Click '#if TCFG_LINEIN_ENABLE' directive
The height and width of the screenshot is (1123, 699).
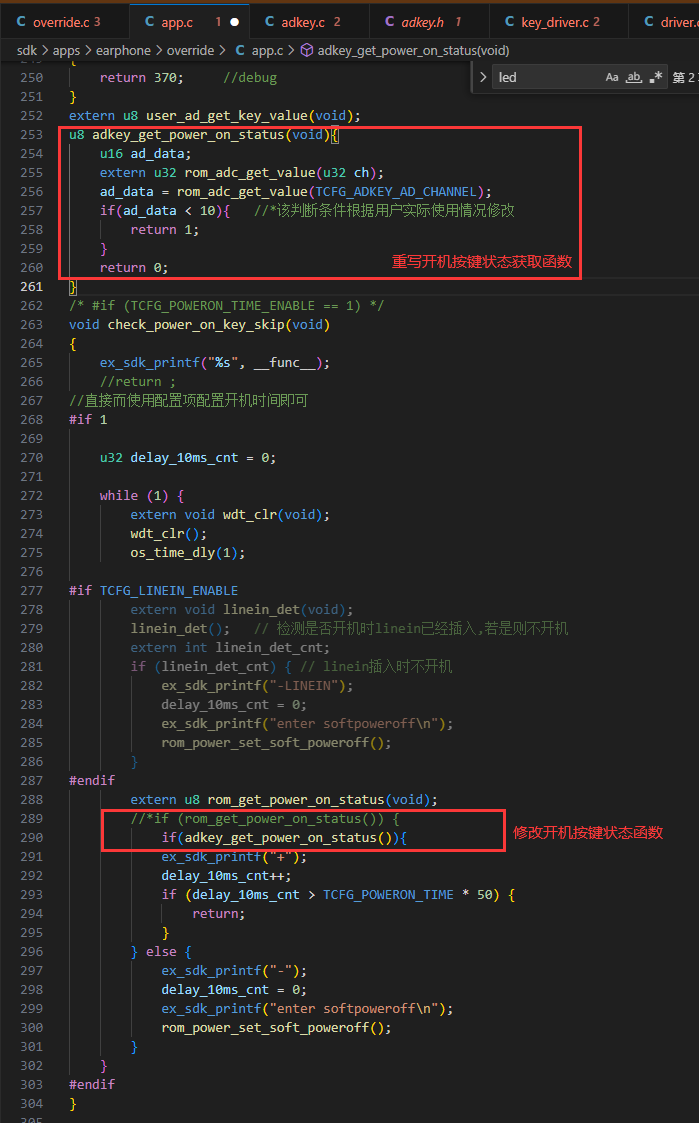click(153, 591)
